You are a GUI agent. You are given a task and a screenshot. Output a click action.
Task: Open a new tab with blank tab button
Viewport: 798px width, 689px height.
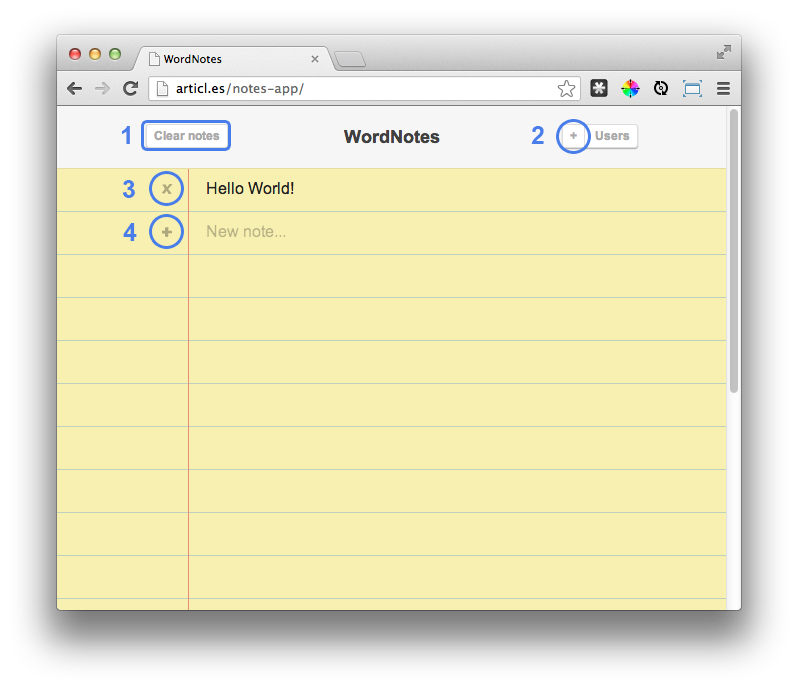pyautogui.click(x=350, y=60)
